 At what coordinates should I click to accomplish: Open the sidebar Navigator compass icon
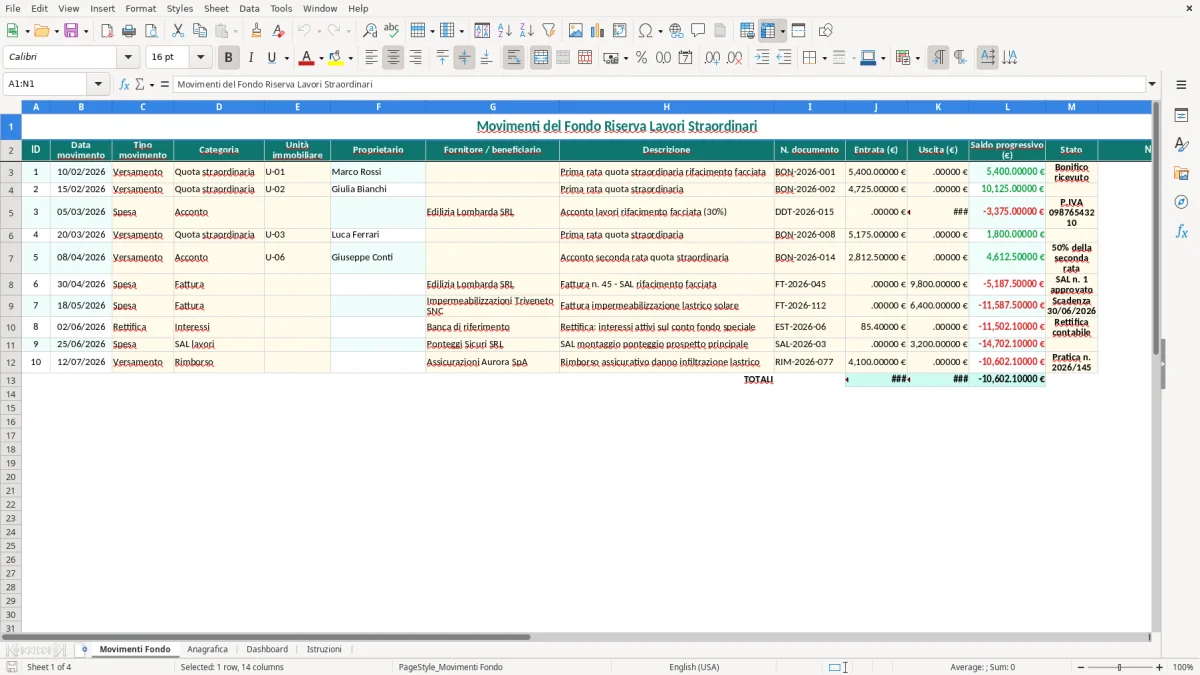[x=1181, y=202]
